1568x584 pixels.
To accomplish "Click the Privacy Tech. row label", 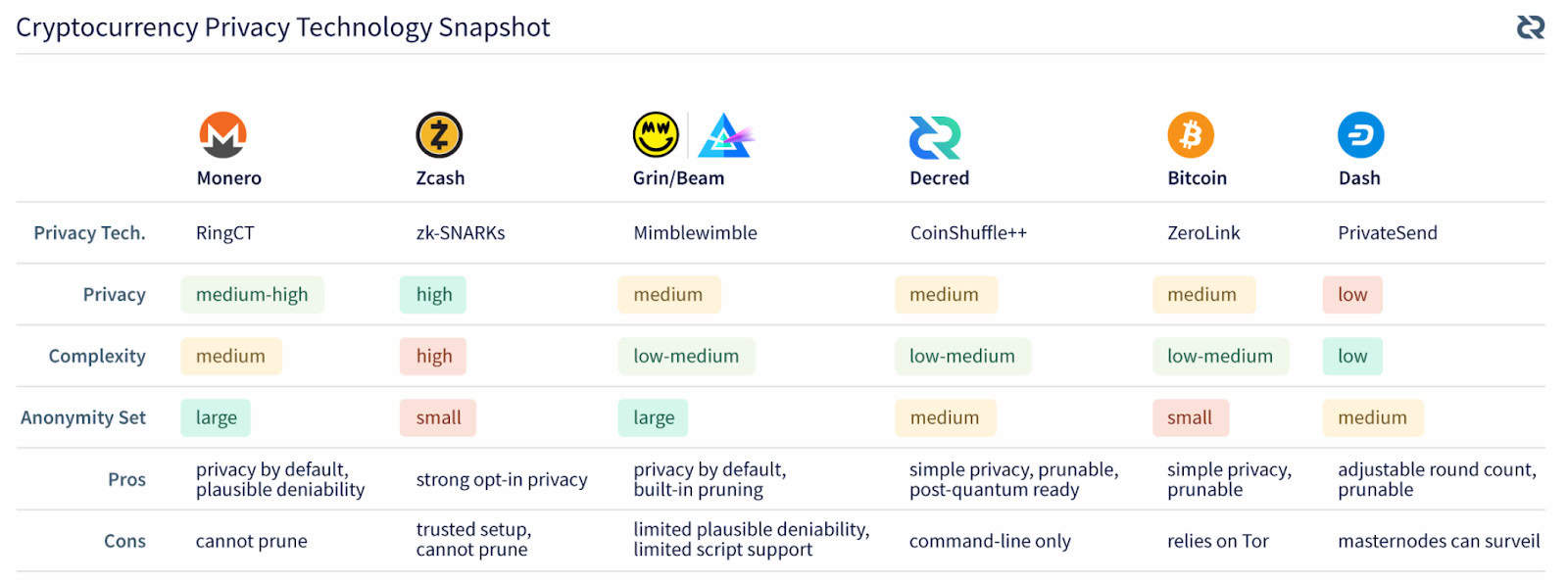I will click(x=89, y=233).
